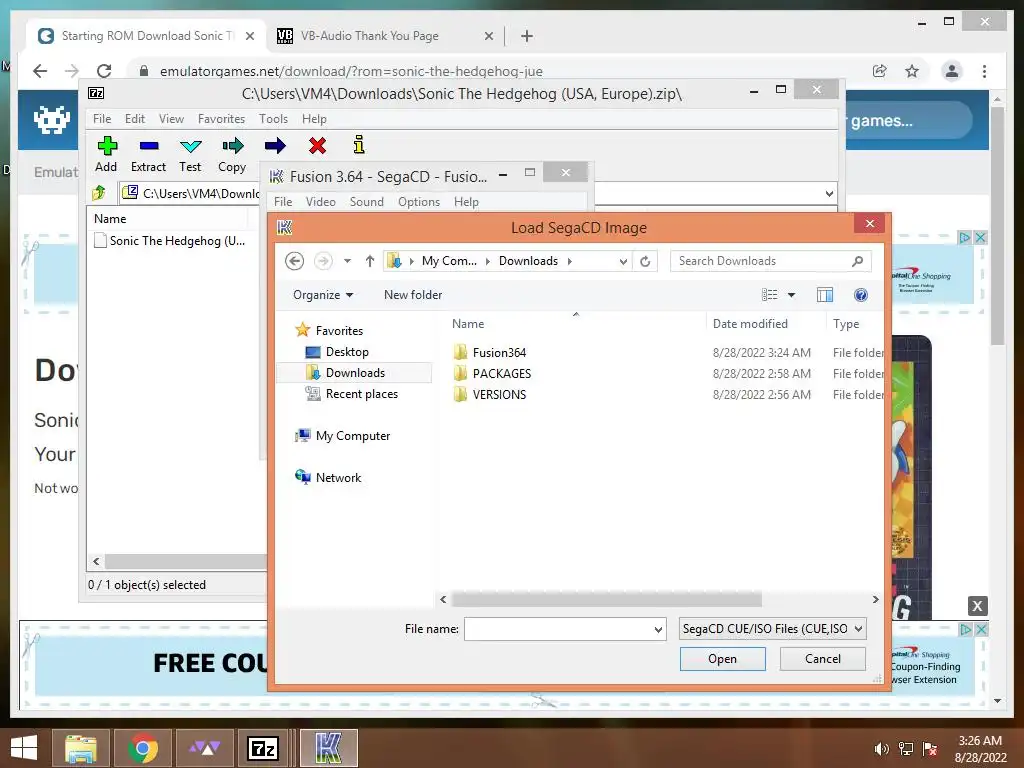Click the Name column header in dialog
Viewport: 1024px width, 768px height.
(468, 324)
